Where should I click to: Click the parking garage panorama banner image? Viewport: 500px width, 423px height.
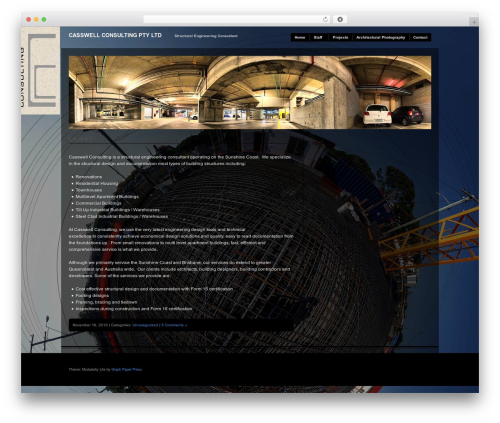coord(250,92)
